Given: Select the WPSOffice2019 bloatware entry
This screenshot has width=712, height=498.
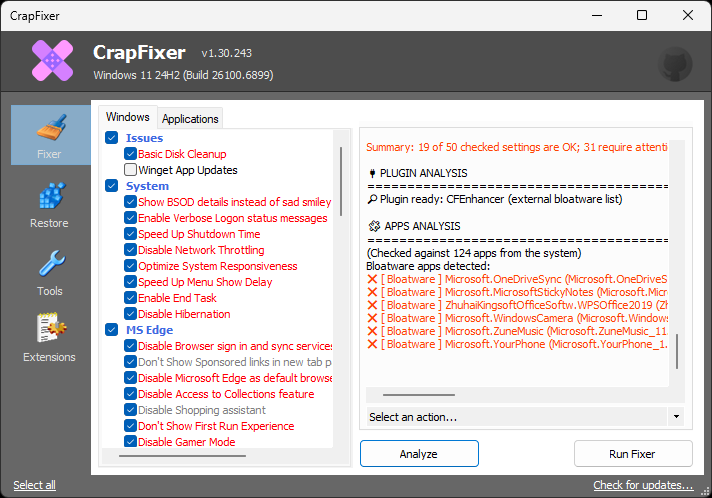Looking at the screenshot, I should click(x=517, y=305).
